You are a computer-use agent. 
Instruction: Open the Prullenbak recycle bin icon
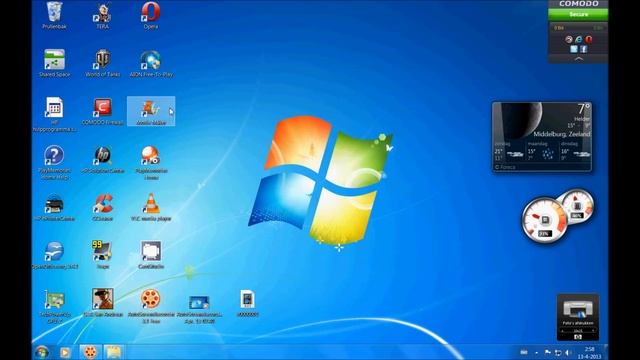pyautogui.click(x=54, y=16)
